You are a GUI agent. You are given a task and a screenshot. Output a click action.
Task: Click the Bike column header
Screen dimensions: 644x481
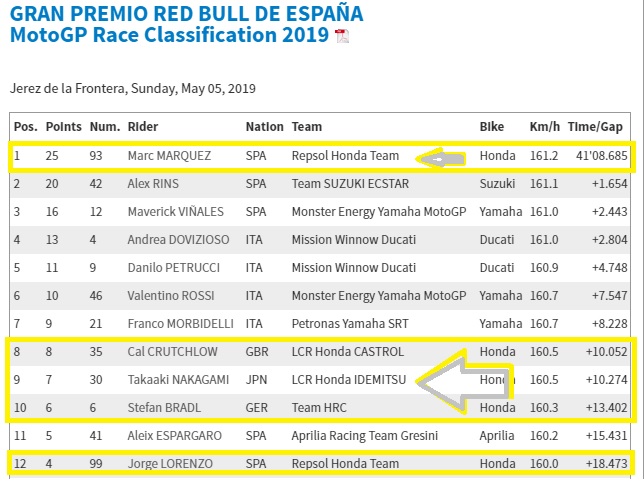pos(492,127)
